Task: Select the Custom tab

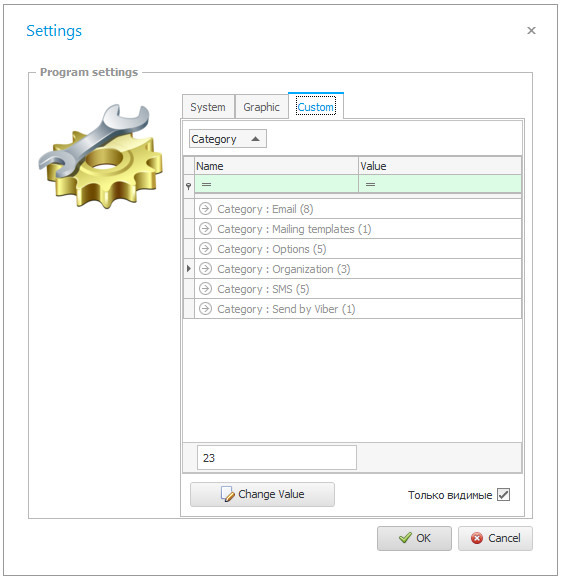Action: (316, 107)
